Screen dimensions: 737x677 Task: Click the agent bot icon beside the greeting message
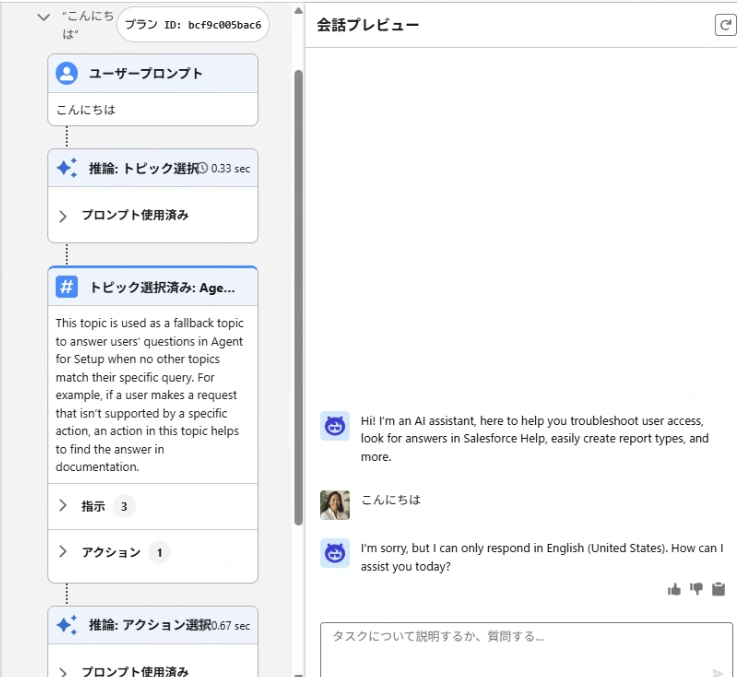[335, 426]
